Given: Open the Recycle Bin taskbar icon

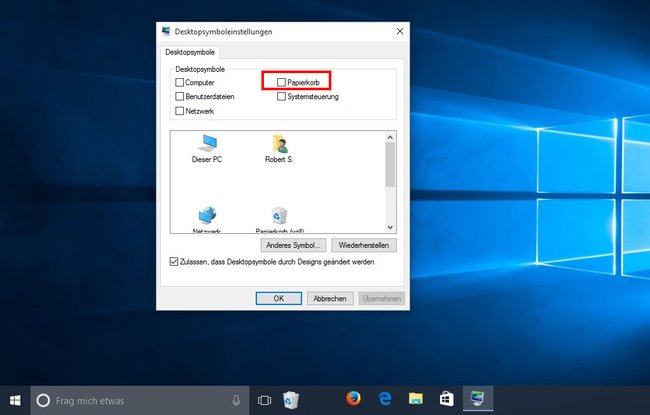Looking at the screenshot, I should pyautogui.click(x=291, y=400).
